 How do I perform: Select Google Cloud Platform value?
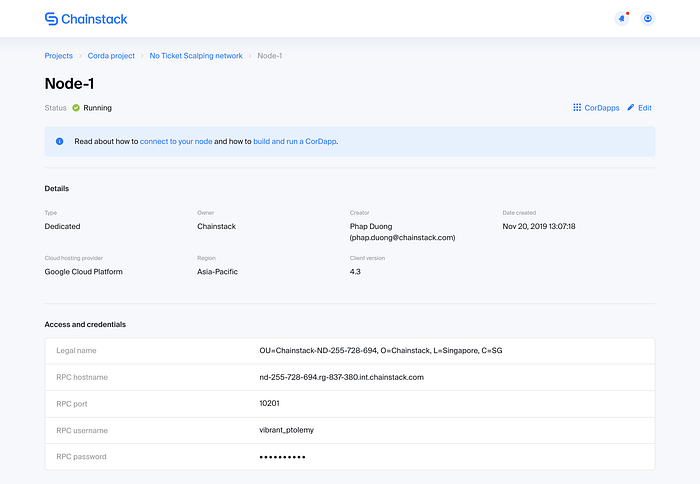(x=83, y=271)
